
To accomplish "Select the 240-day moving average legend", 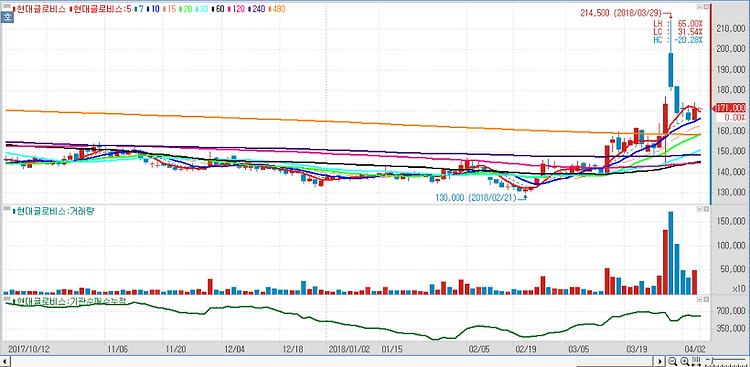I will click(258, 9).
